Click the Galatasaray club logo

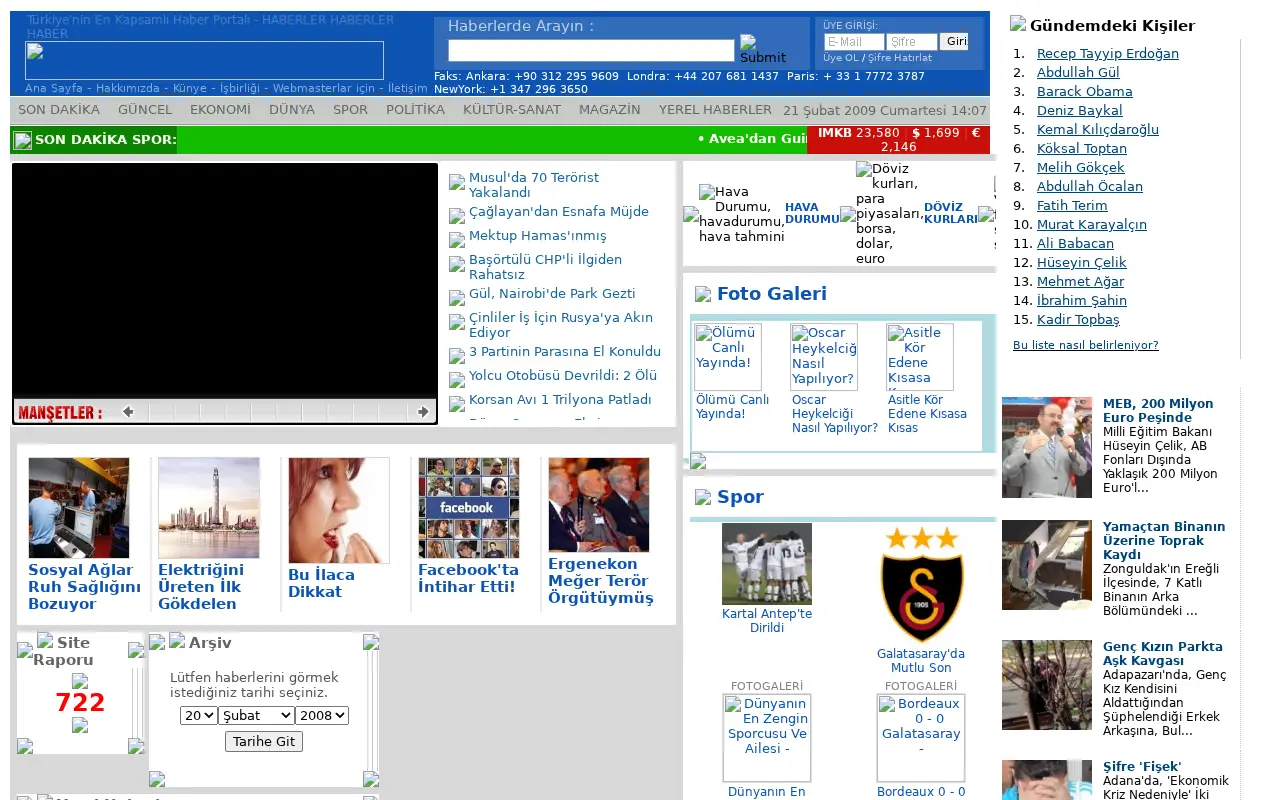tap(921, 585)
